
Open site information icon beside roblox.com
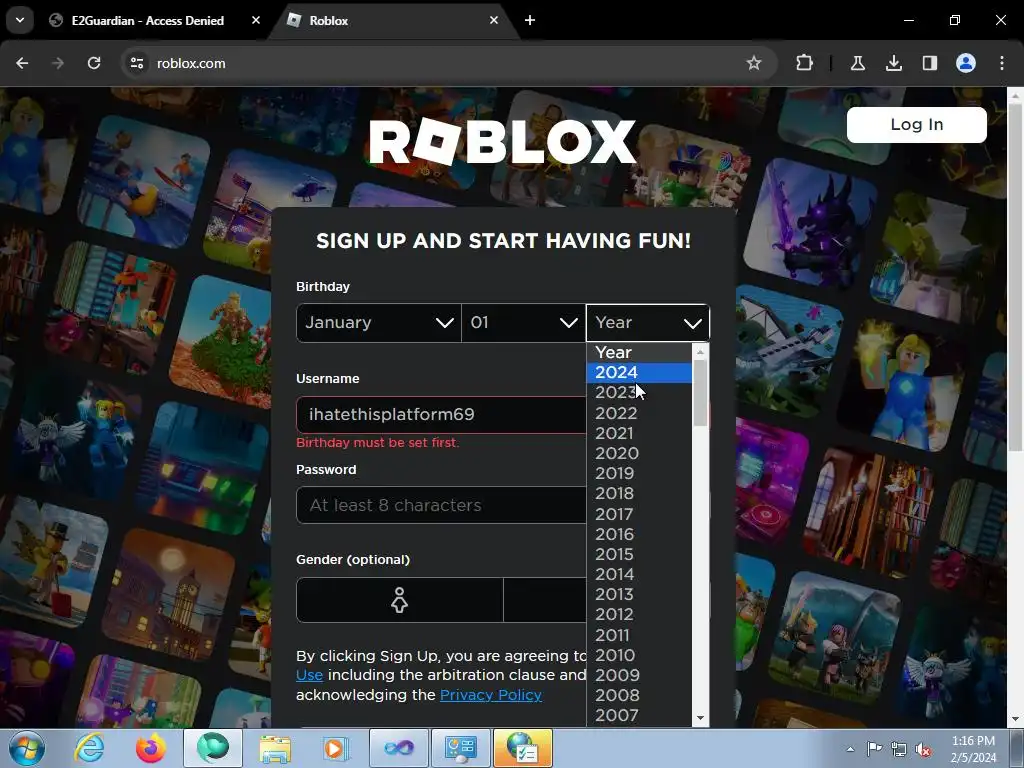click(x=137, y=63)
